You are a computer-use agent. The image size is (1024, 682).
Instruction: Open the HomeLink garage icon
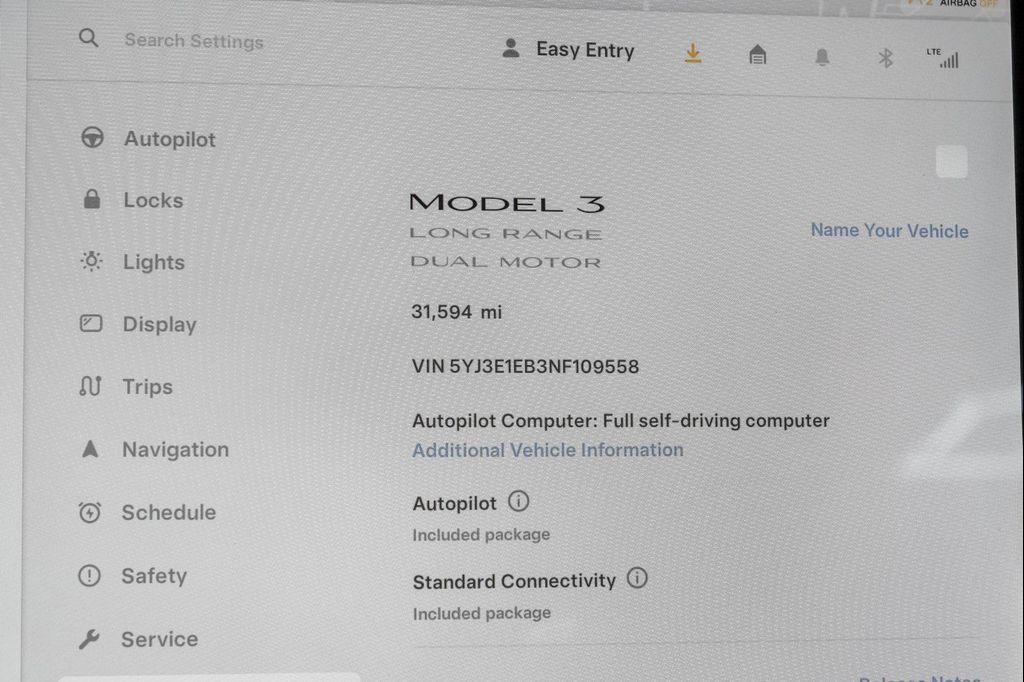pyautogui.click(x=758, y=54)
